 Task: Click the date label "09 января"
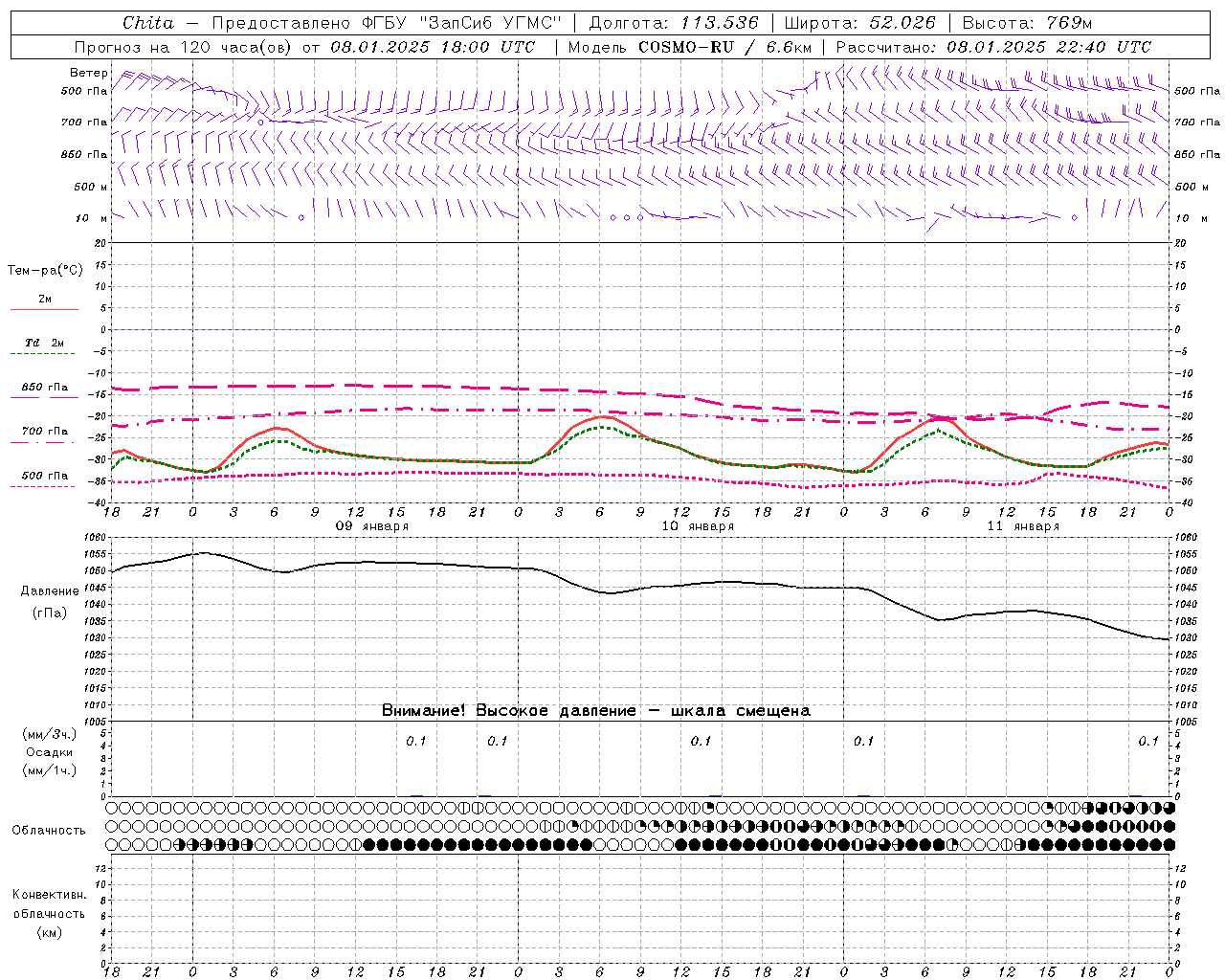click(x=371, y=526)
